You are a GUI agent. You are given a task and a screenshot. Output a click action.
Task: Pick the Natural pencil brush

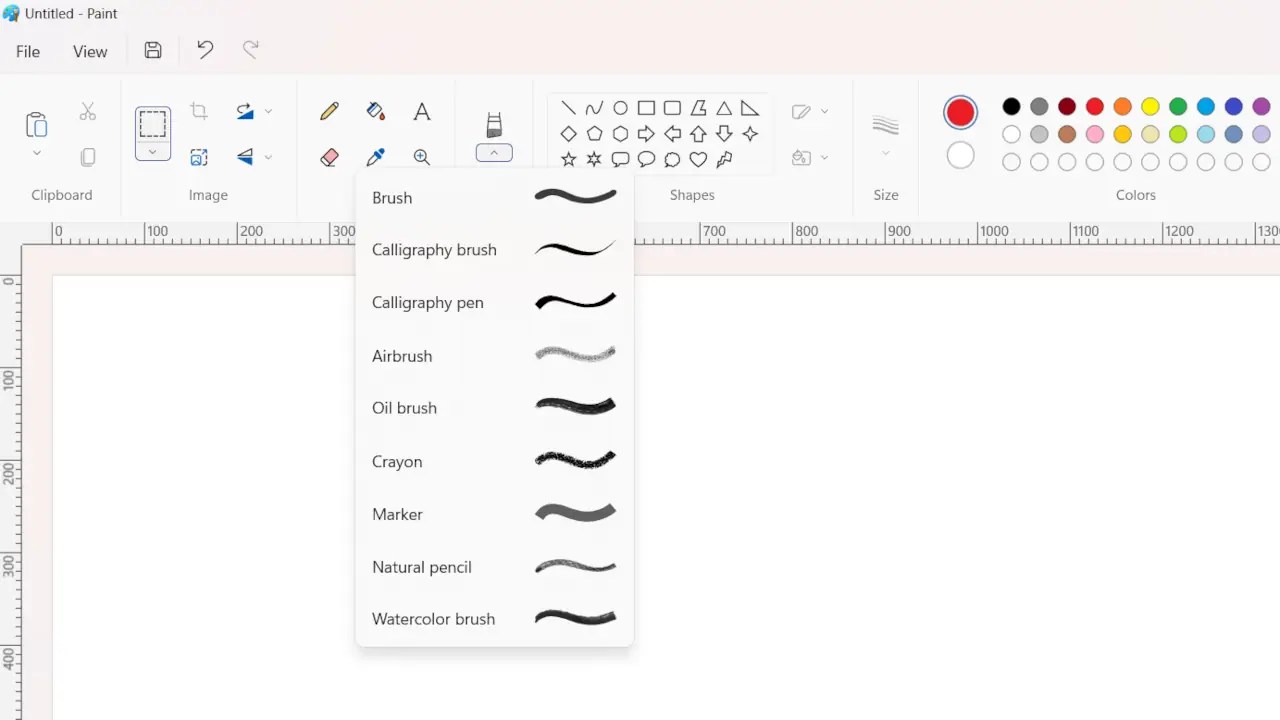coord(494,566)
